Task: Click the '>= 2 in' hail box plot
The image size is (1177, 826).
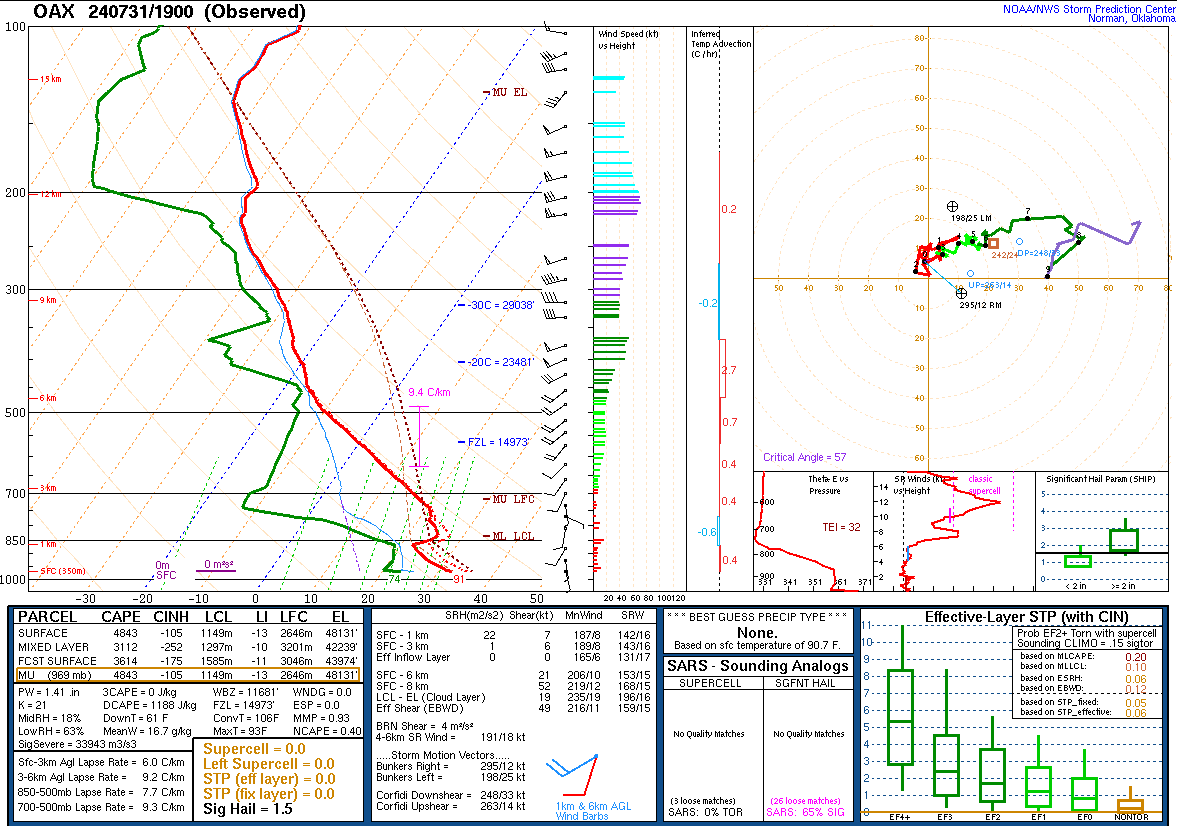Action: click(x=1124, y=538)
